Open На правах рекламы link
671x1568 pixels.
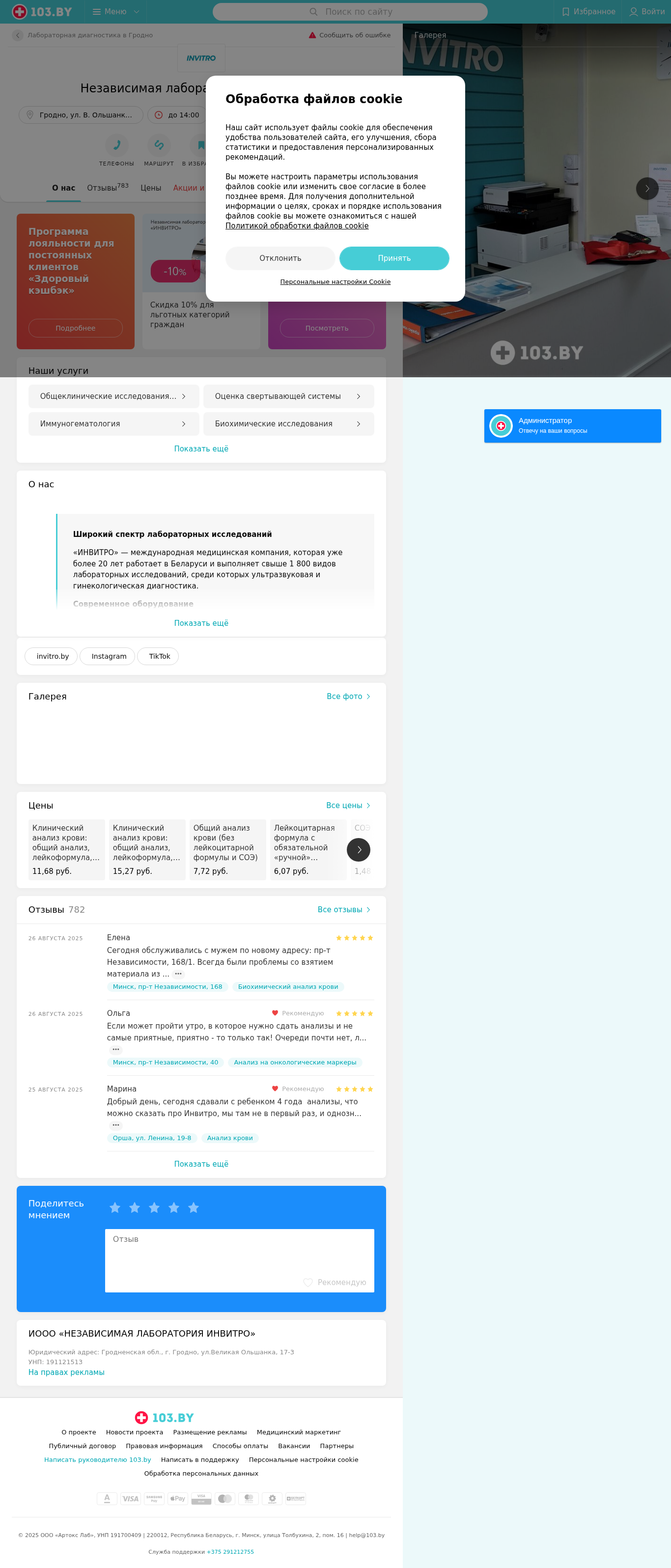[66, 1372]
